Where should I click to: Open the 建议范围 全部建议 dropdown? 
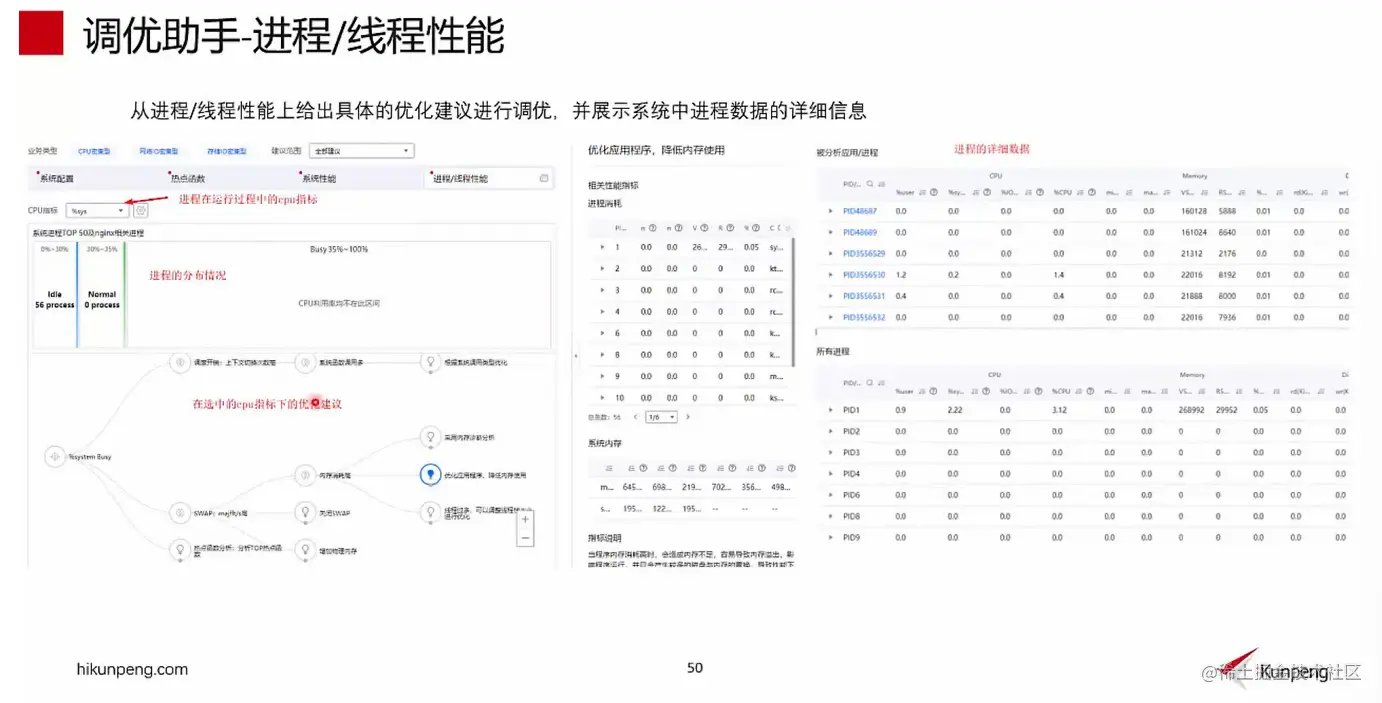(x=361, y=151)
